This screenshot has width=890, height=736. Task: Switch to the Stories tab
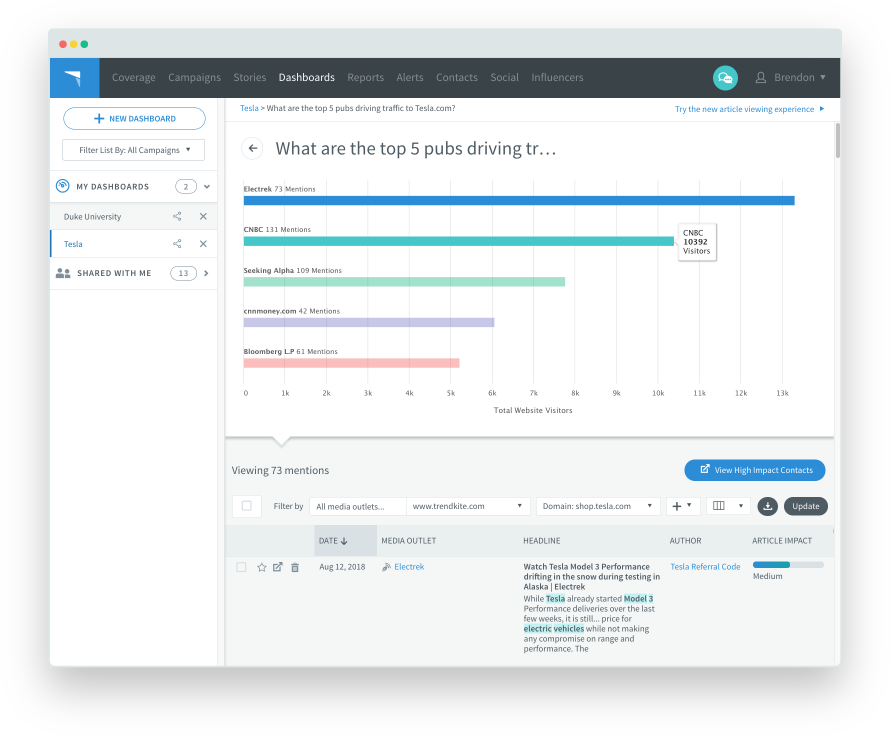pos(250,77)
